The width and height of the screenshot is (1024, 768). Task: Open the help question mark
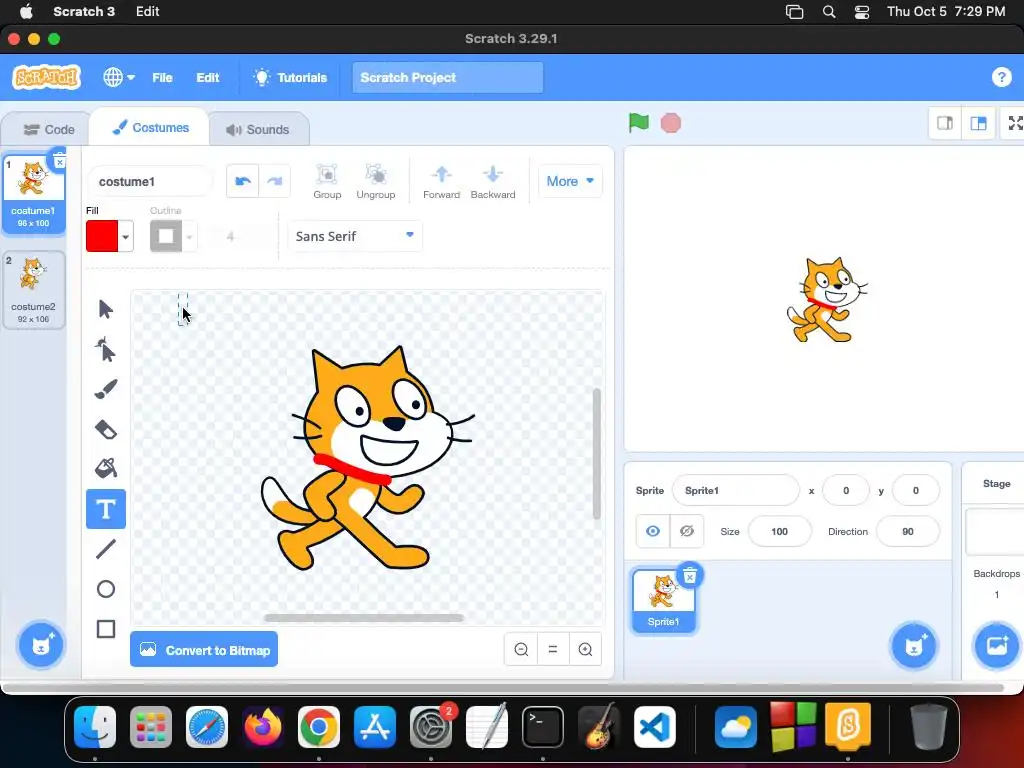click(x=1001, y=77)
